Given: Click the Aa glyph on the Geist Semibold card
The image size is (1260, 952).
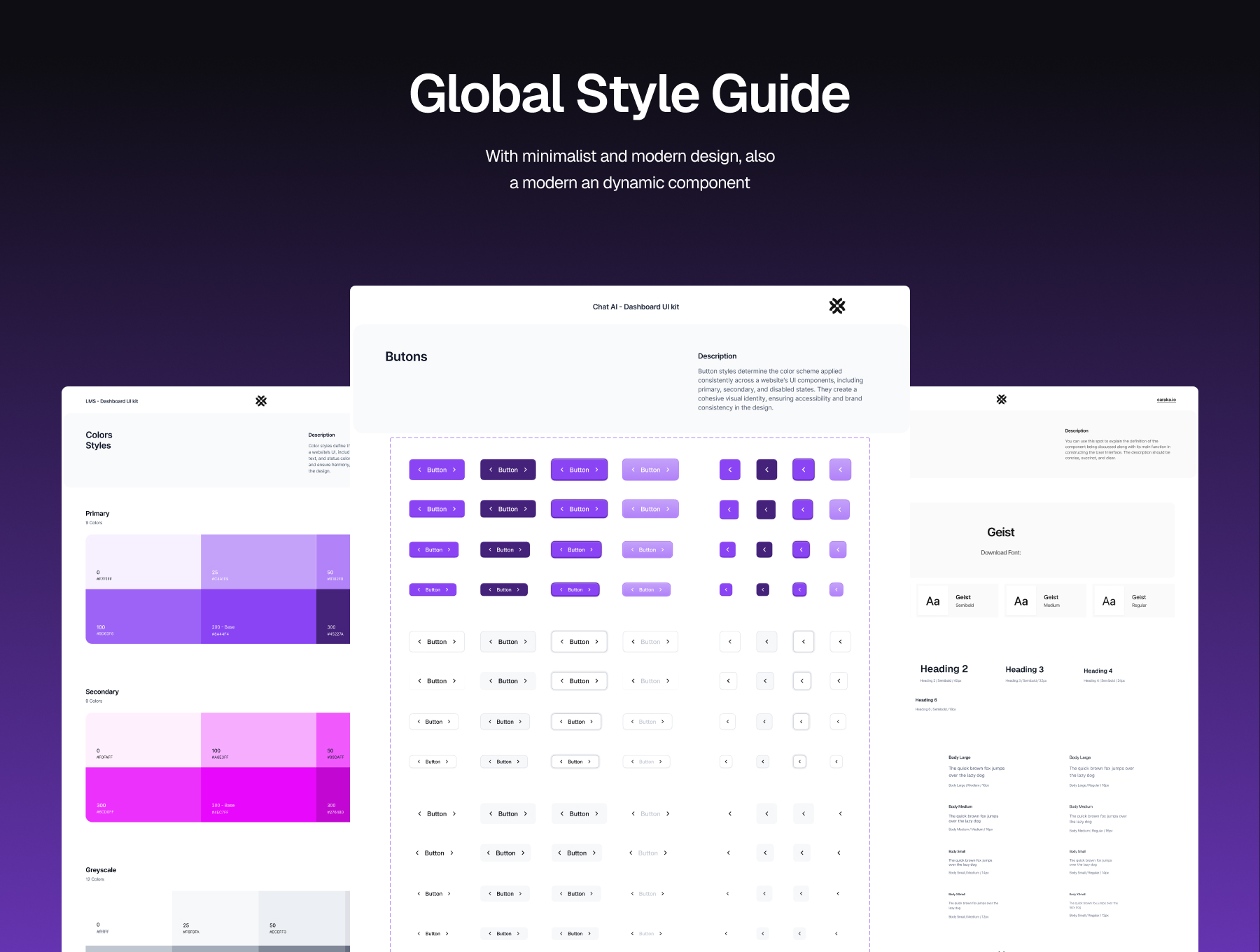Looking at the screenshot, I should click(x=932, y=601).
